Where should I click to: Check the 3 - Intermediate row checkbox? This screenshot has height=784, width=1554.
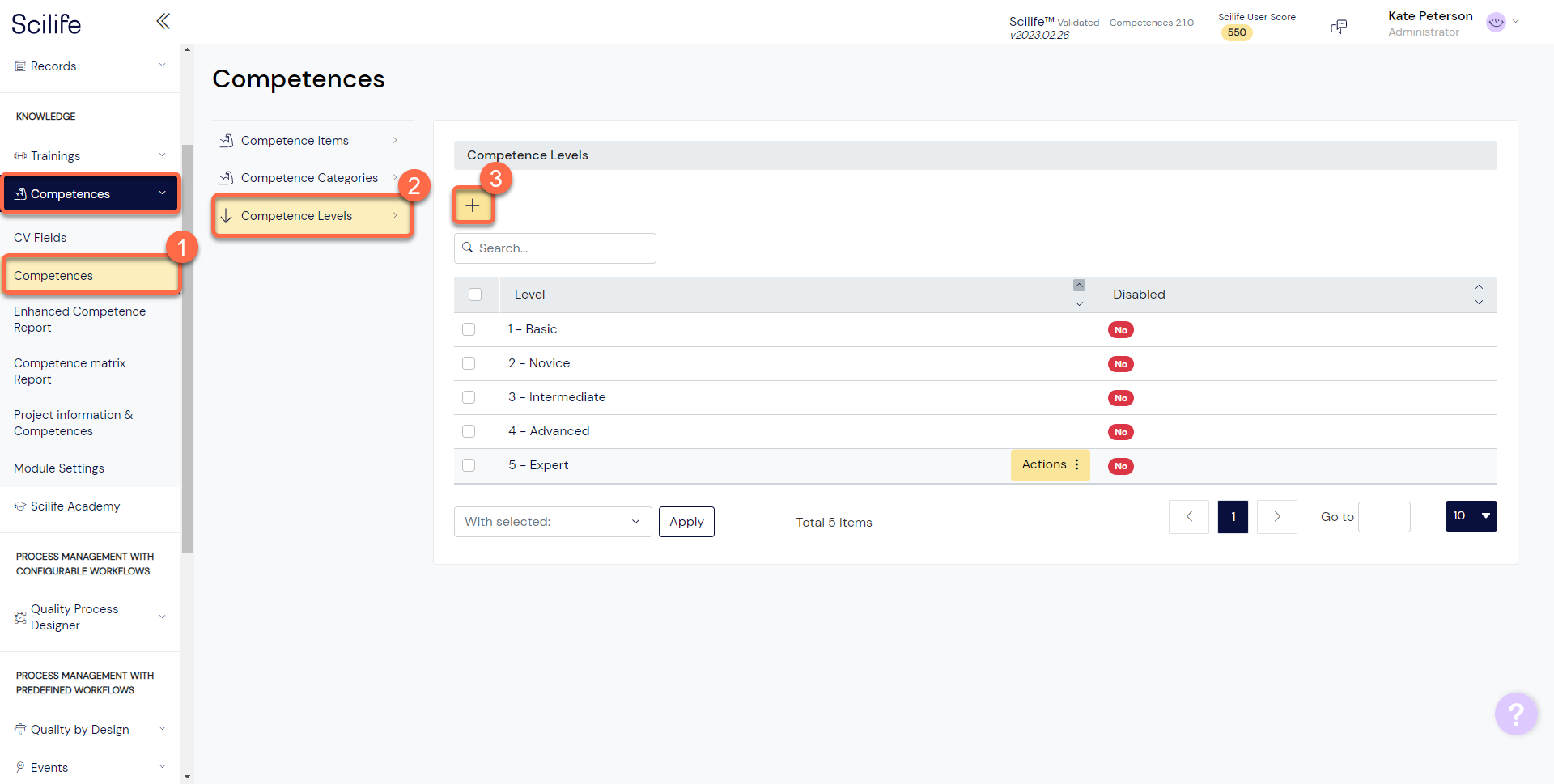point(469,397)
